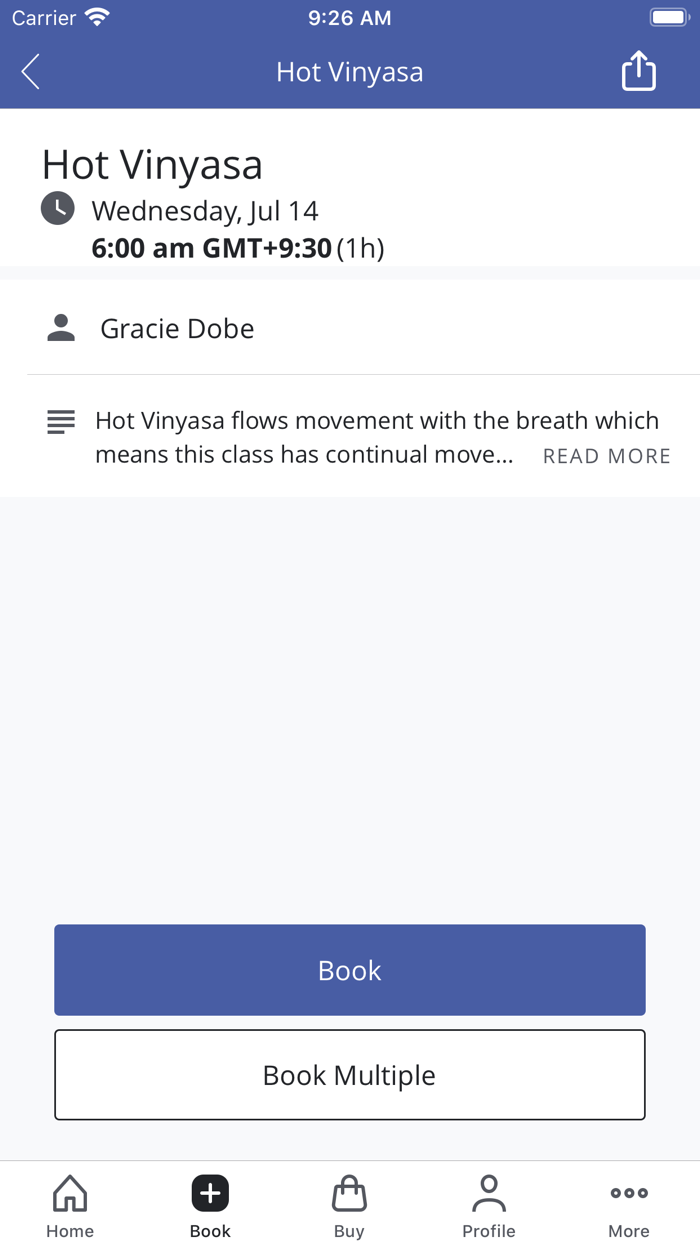
Task: Choose the Book Multiple option
Action: pyautogui.click(x=349, y=1074)
